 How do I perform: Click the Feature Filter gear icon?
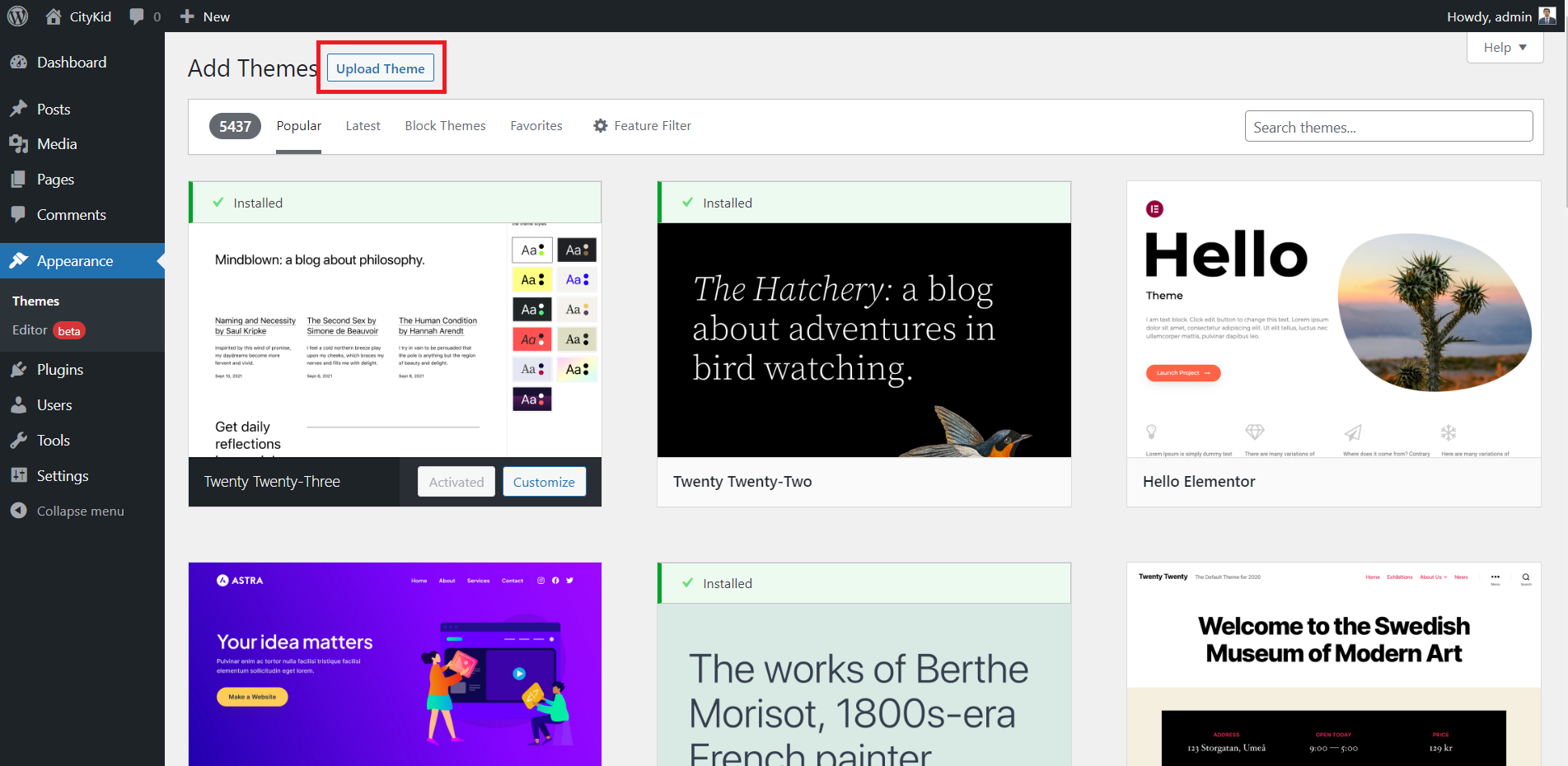[601, 126]
